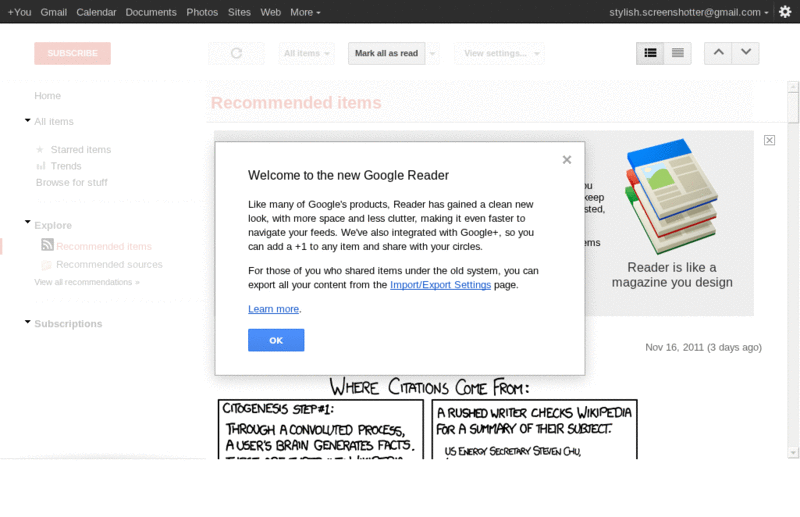Dismiss the Reader promo banner X
The image size is (800, 517).
tap(769, 140)
